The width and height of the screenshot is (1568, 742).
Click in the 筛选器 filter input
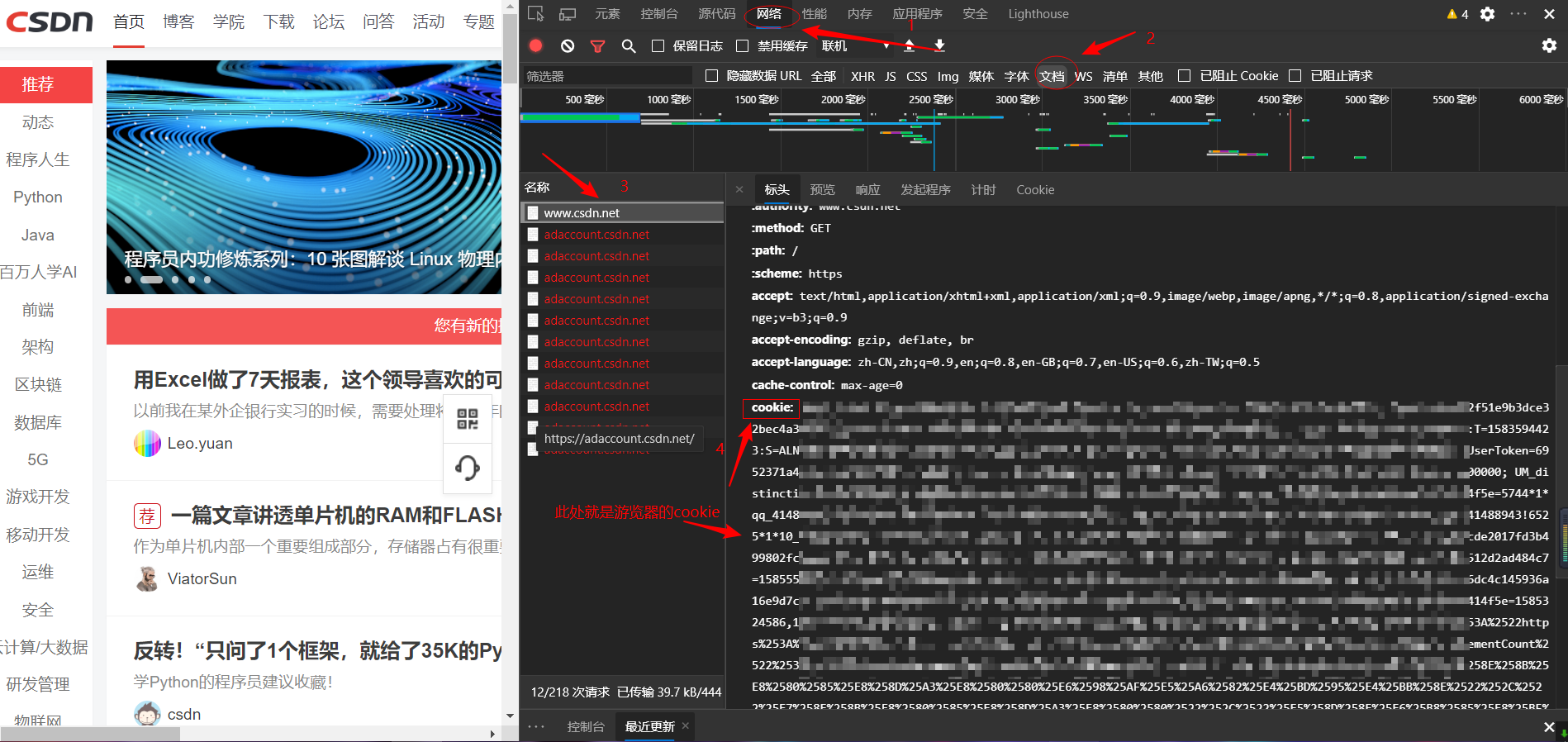(x=607, y=76)
